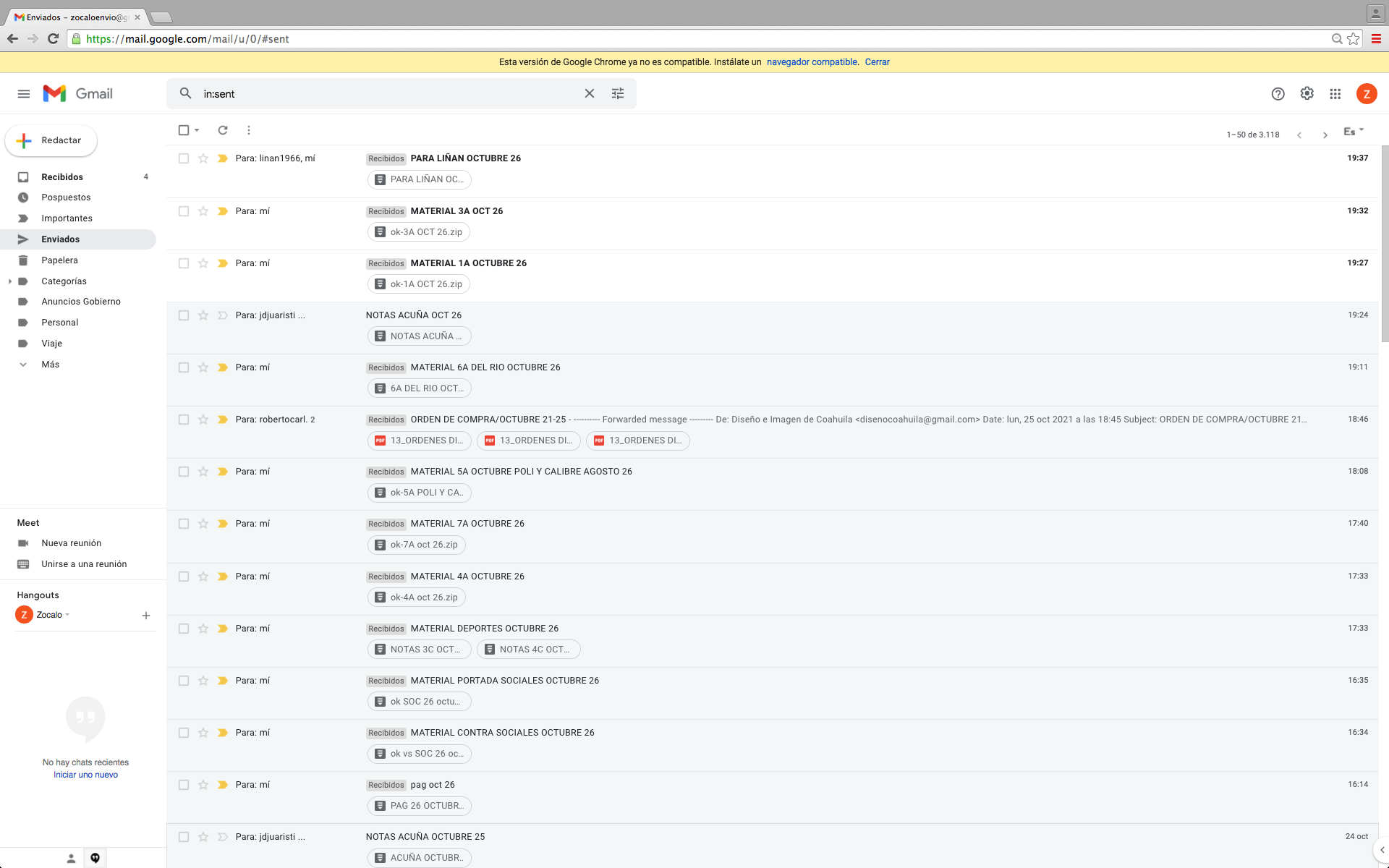Screen dimensions: 1389x868
Task: Refresh the sent mail list
Action: coord(223,130)
